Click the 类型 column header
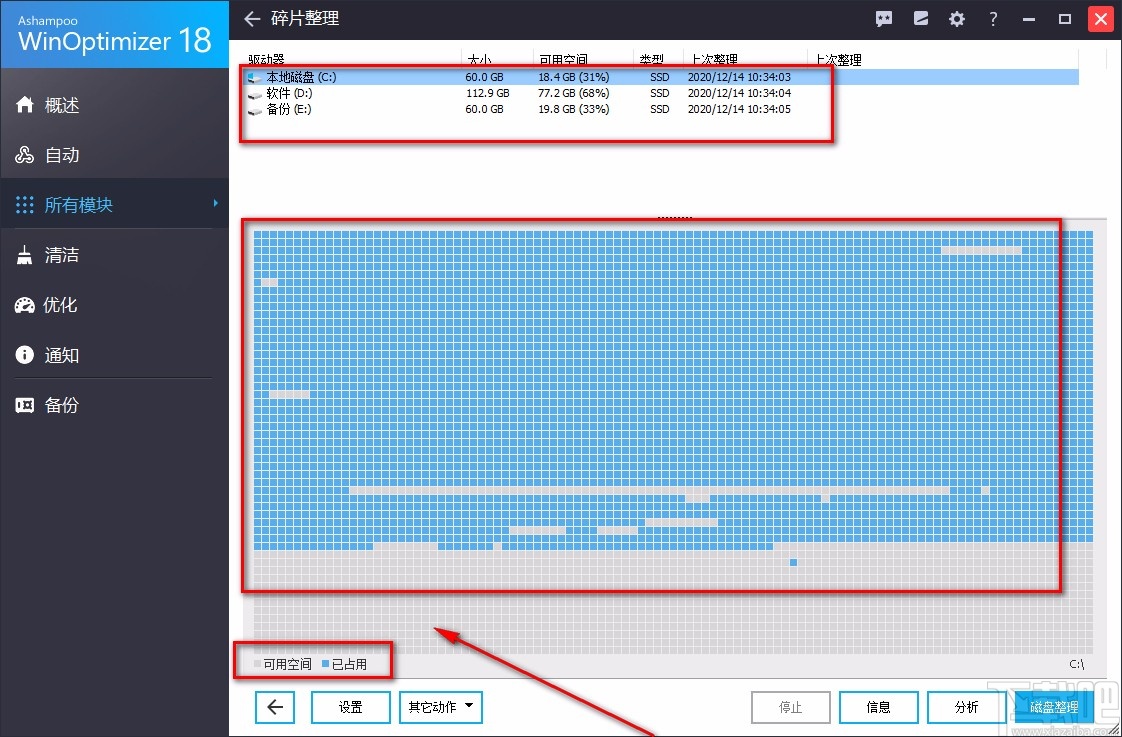 pyautogui.click(x=652, y=60)
